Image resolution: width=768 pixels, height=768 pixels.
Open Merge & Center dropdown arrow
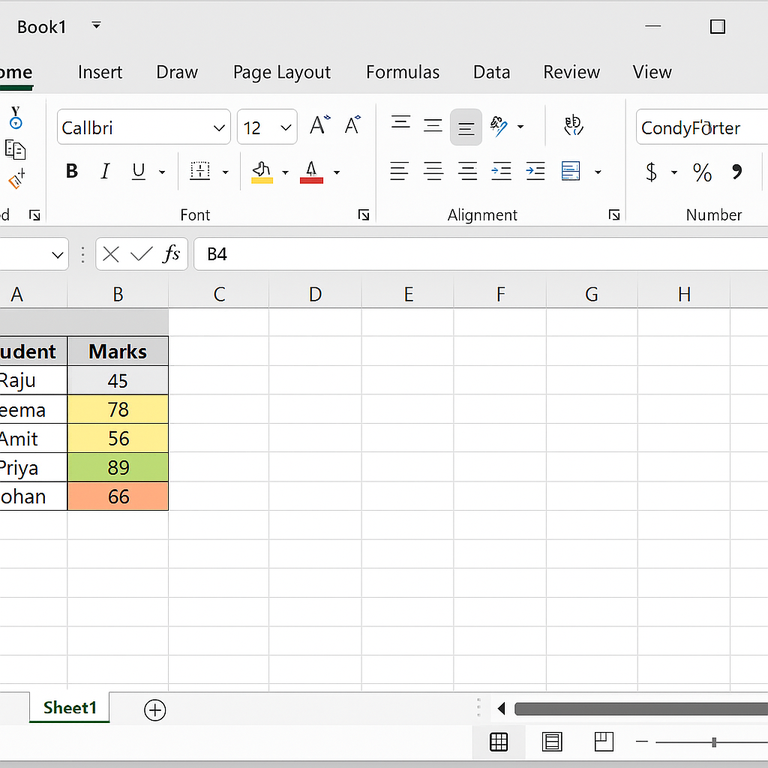(x=598, y=172)
